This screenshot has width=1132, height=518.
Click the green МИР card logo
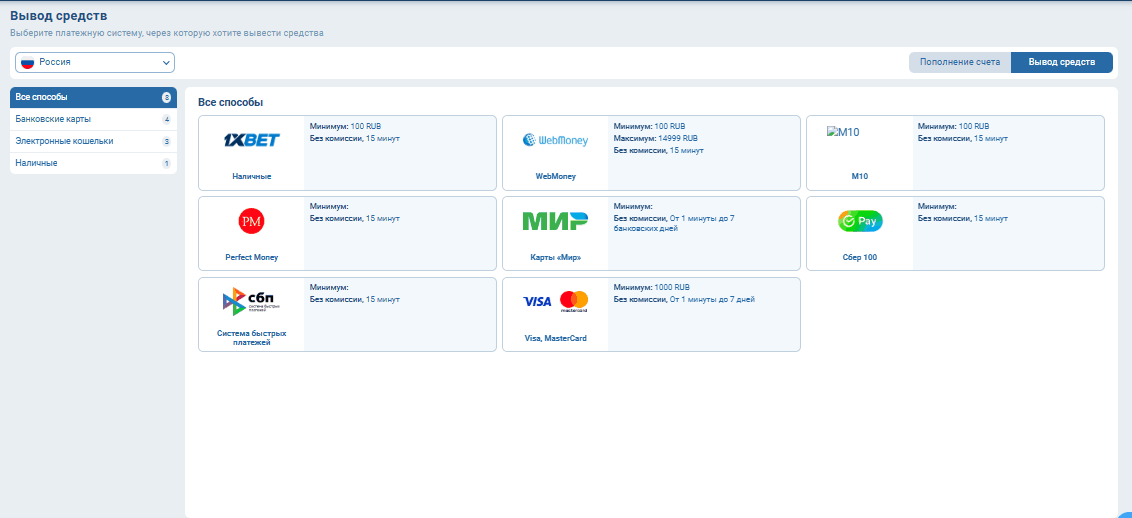pyautogui.click(x=555, y=221)
